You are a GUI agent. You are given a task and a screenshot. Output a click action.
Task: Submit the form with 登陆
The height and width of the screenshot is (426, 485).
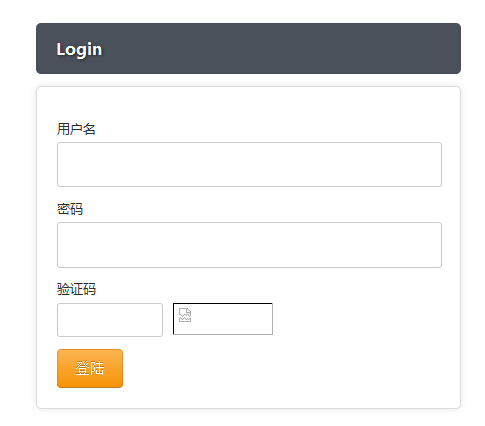point(90,368)
